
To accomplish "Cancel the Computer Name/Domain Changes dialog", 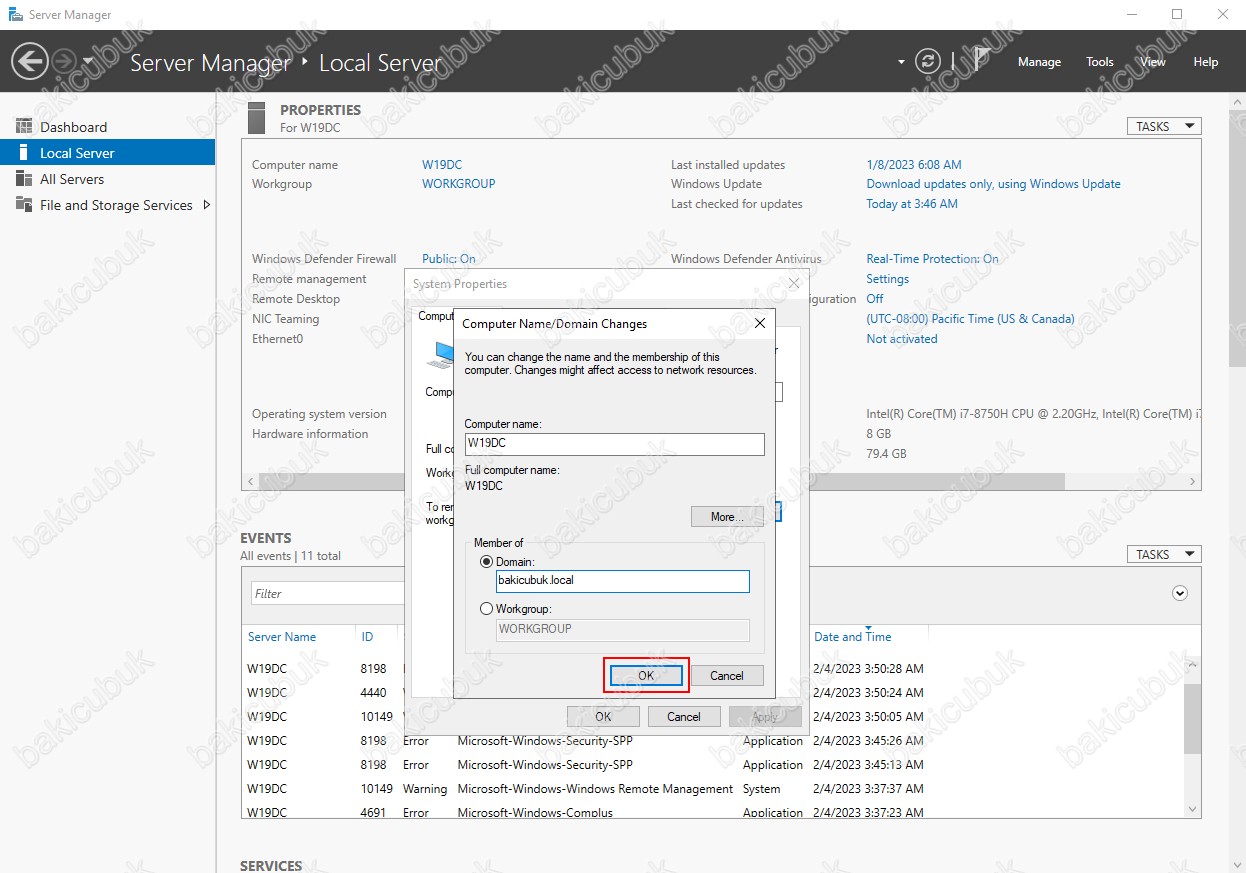I will (727, 675).
